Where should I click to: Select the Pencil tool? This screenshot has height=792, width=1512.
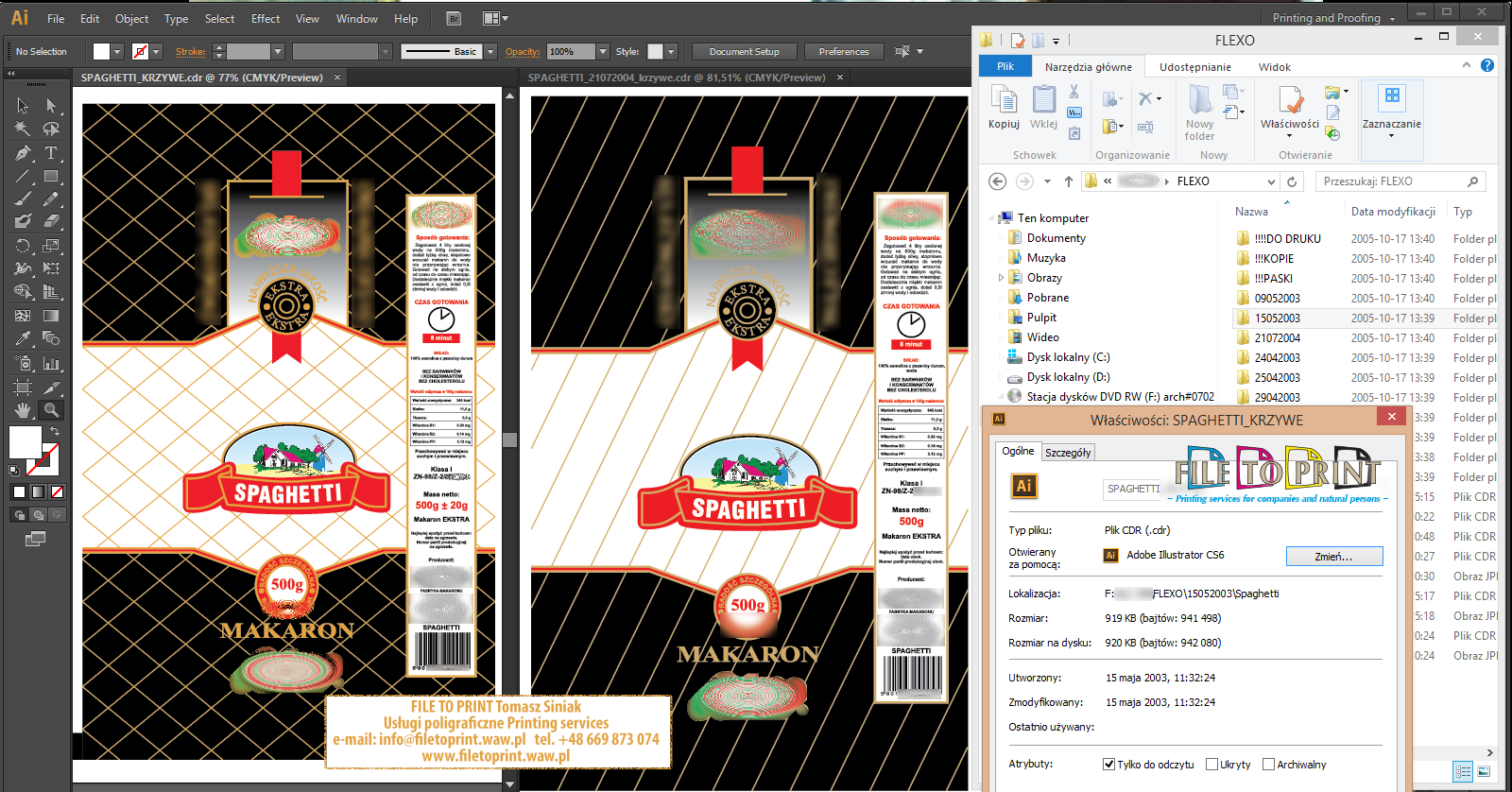point(51,198)
